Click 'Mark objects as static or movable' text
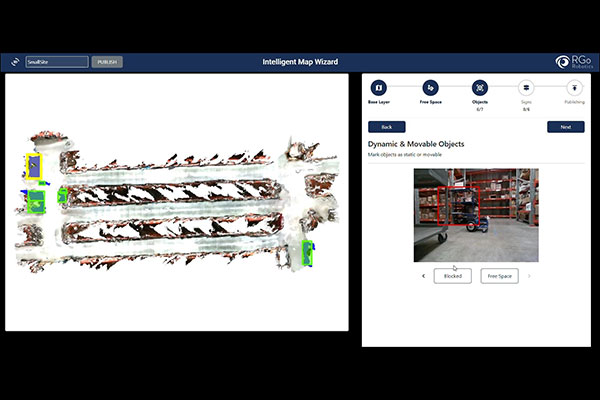 404,155
